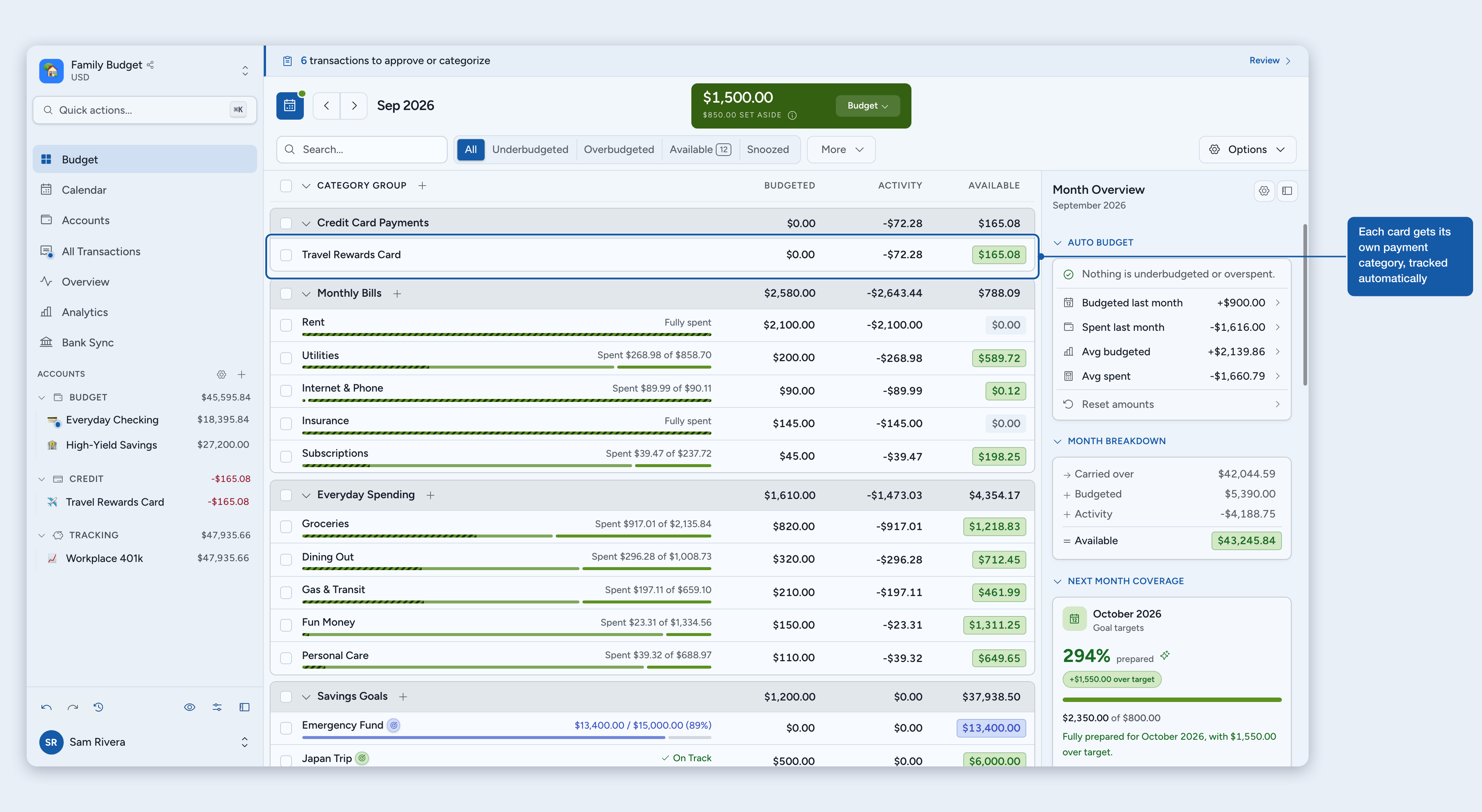
Task: Select the Groceries row checkbox
Action: [x=286, y=527]
